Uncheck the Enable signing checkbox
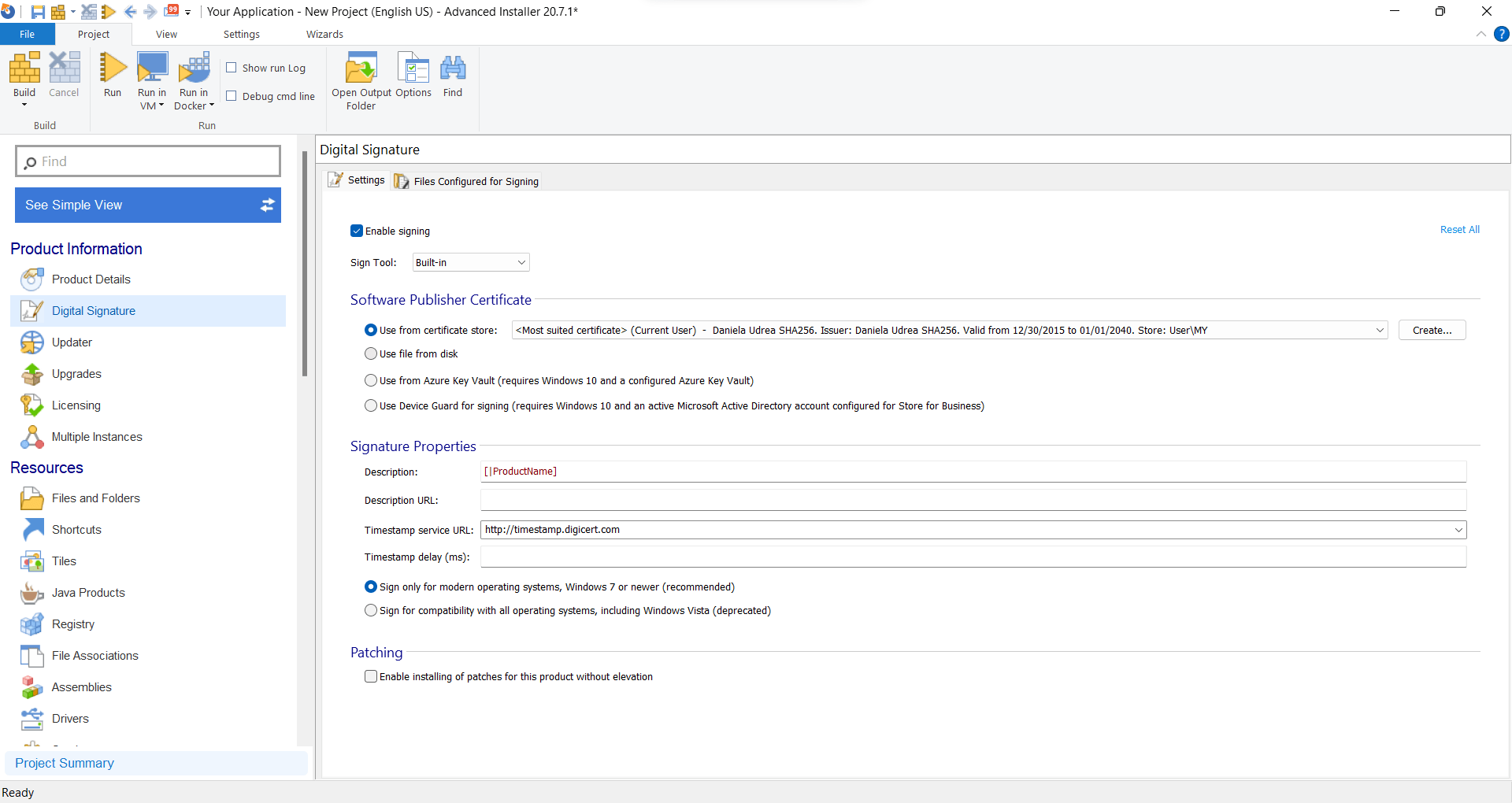1512x803 pixels. click(357, 231)
